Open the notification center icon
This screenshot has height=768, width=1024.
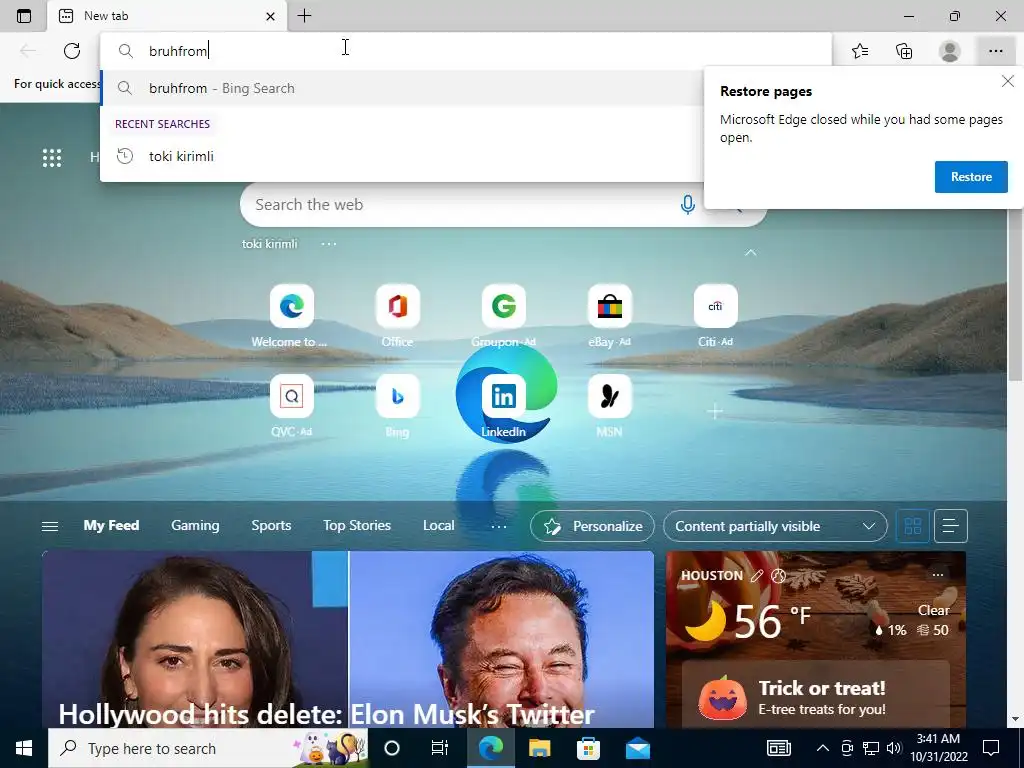coord(991,748)
